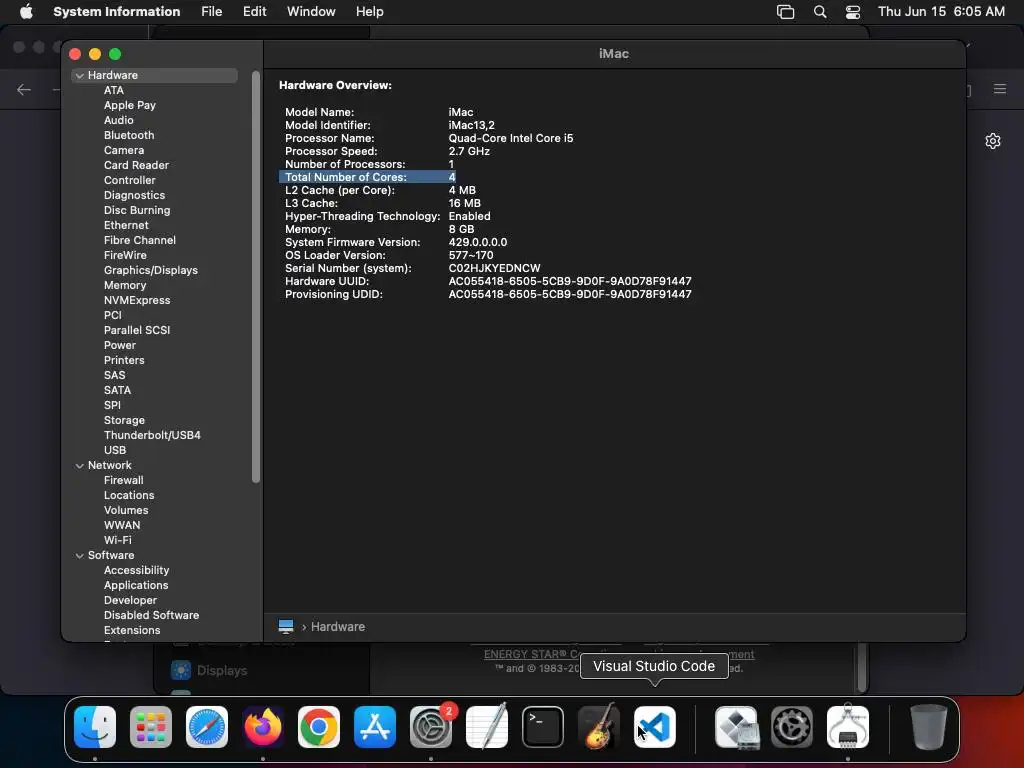Launch Safari from the dock

coord(207,727)
